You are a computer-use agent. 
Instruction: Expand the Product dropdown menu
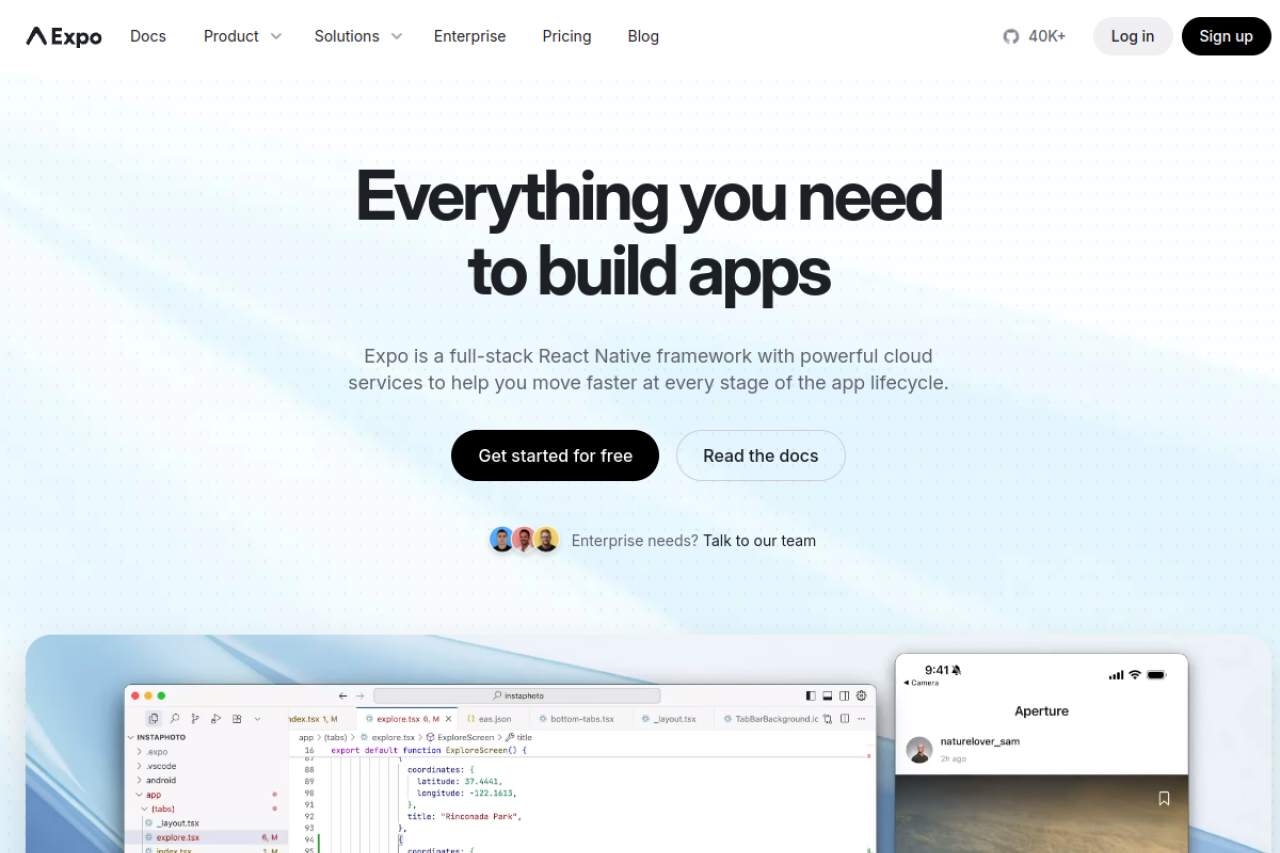242,36
